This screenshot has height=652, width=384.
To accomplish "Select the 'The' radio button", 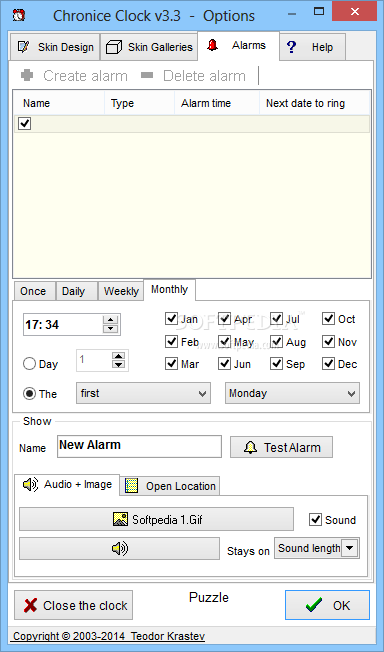I will click(x=29, y=394).
